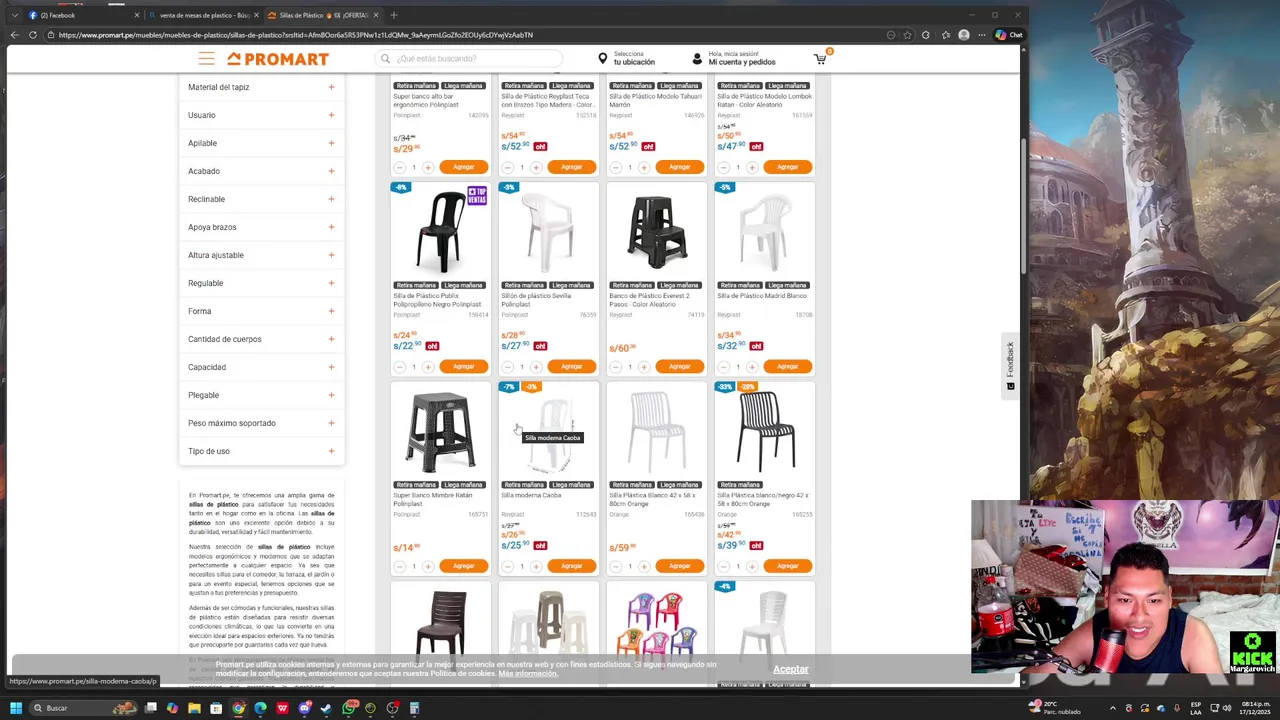The image size is (1280, 720).
Task: Add Silla Publix Negro Polinplast to cart
Action: coord(463,366)
